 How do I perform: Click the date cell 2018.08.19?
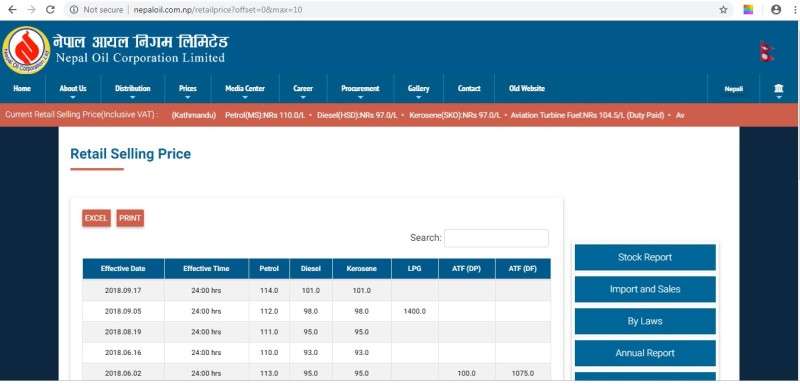tap(123, 332)
